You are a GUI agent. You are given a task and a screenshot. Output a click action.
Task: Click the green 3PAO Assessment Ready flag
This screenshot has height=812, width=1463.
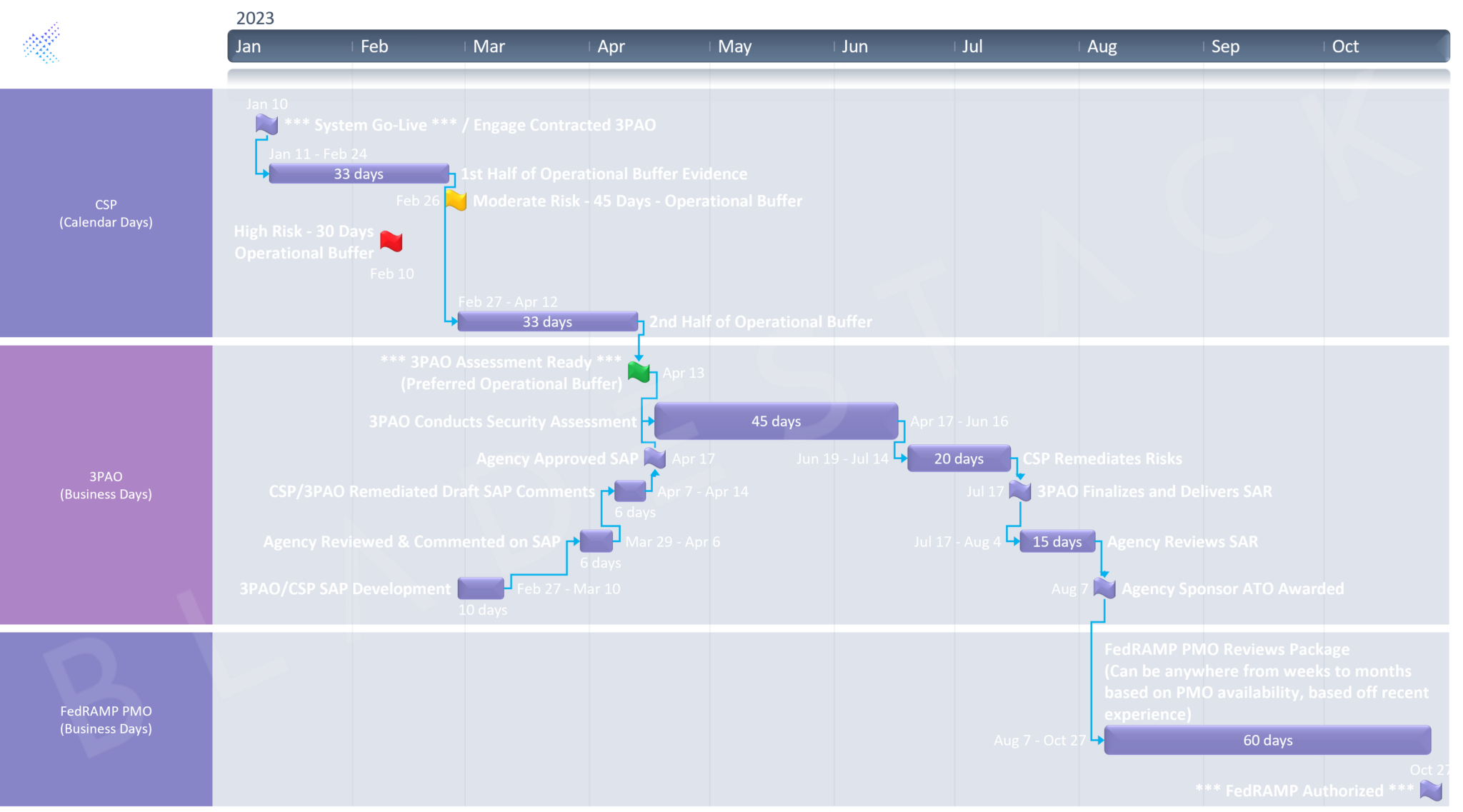639,372
